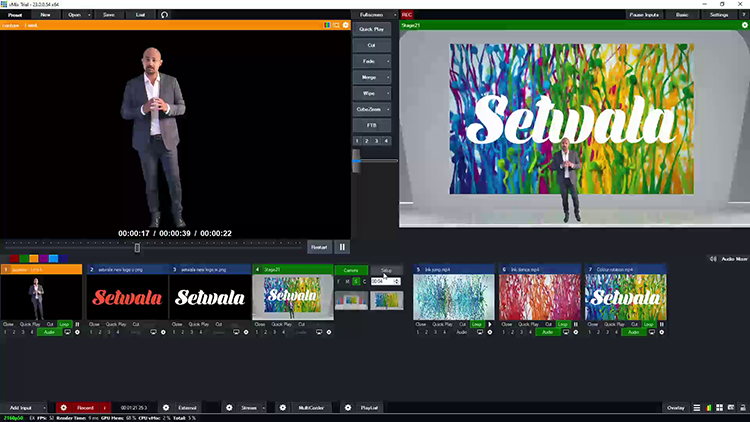Expand the Add Input dropdown arrow
The image size is (750, 422).
(46, 408)
